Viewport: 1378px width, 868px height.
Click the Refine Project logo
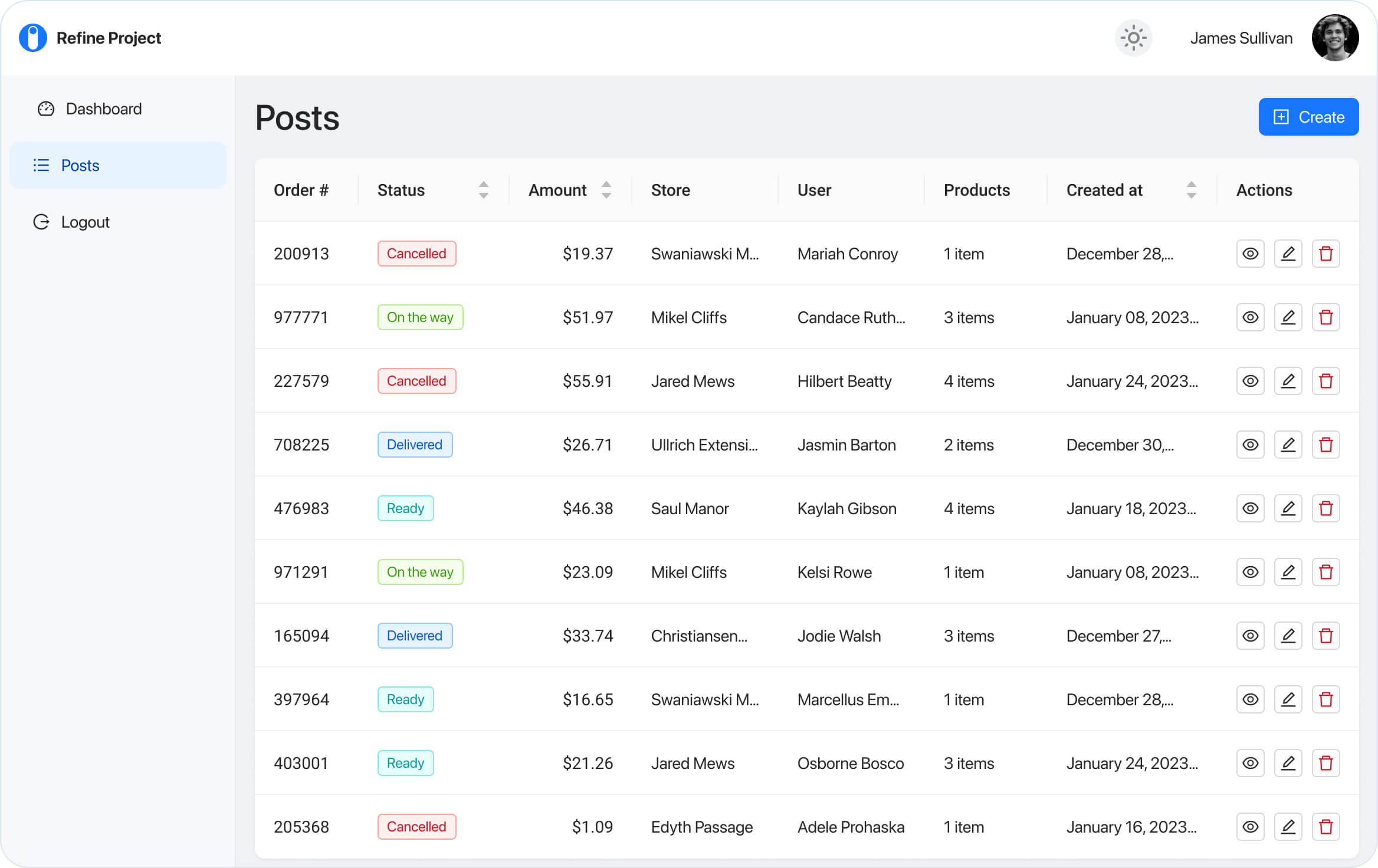pos(90,37)
